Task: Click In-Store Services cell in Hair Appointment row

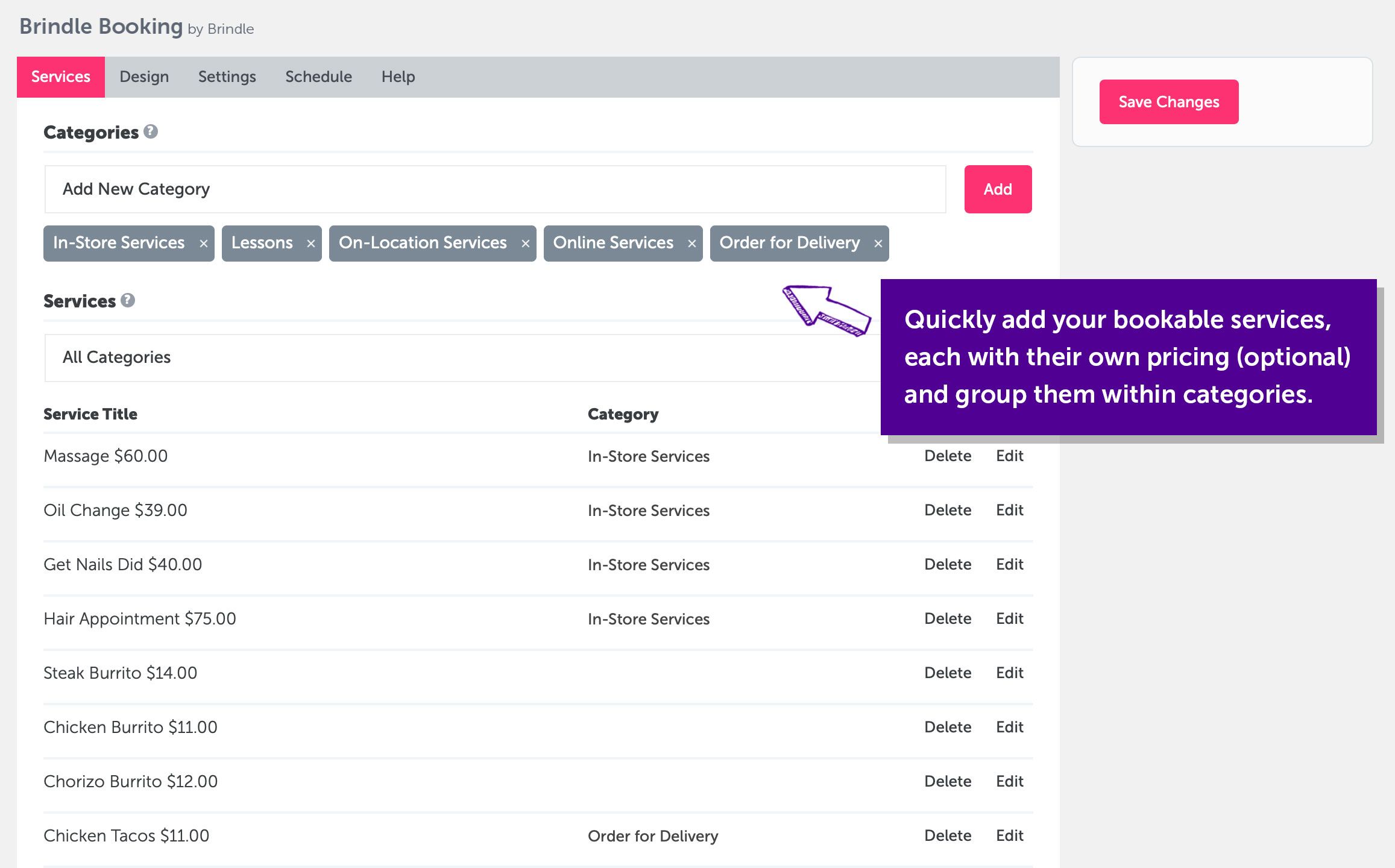Action: [649, 619]
